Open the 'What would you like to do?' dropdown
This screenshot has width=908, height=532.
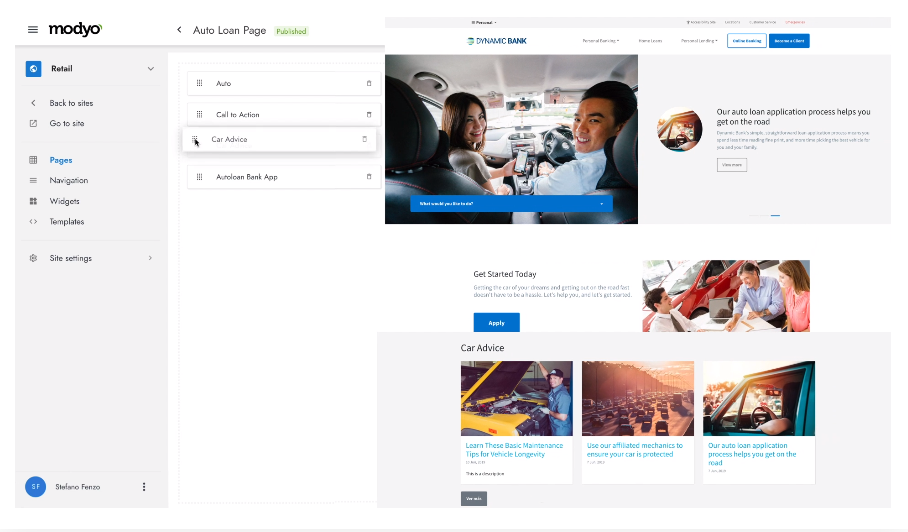(x=511, y=203)
